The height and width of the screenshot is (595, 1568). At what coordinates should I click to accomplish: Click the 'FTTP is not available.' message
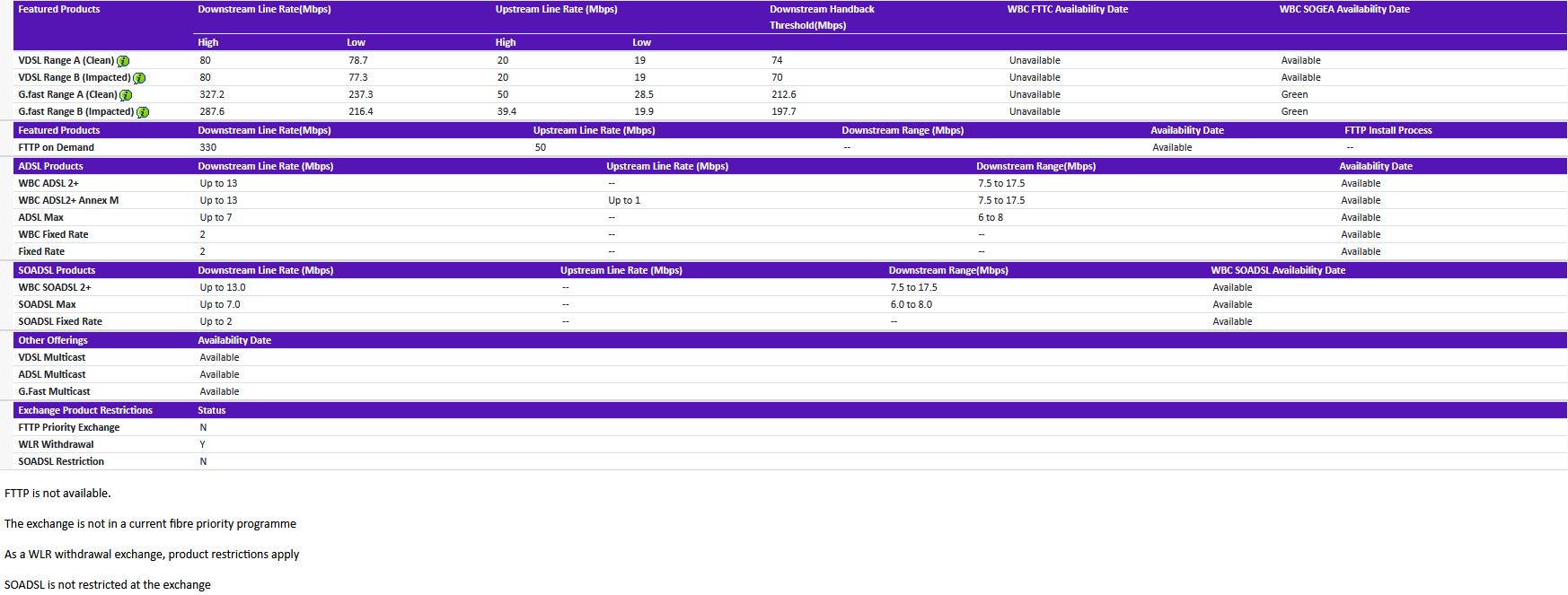(x=57, y=494)
